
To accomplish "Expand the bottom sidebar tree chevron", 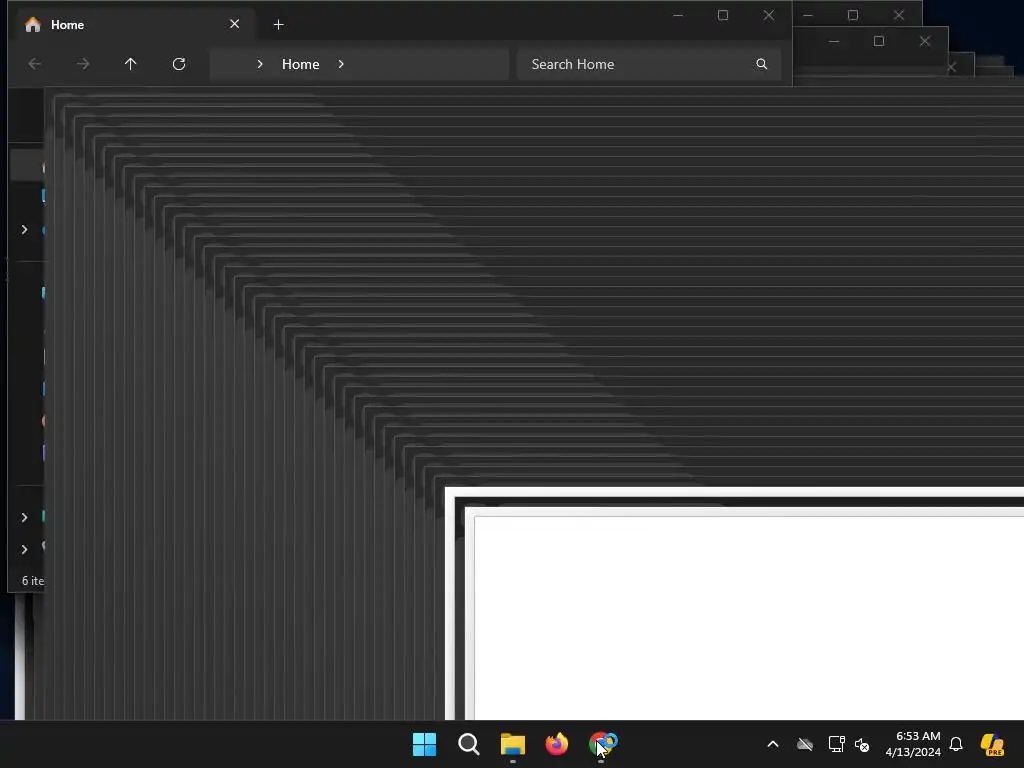I will [x=24, y=549].
